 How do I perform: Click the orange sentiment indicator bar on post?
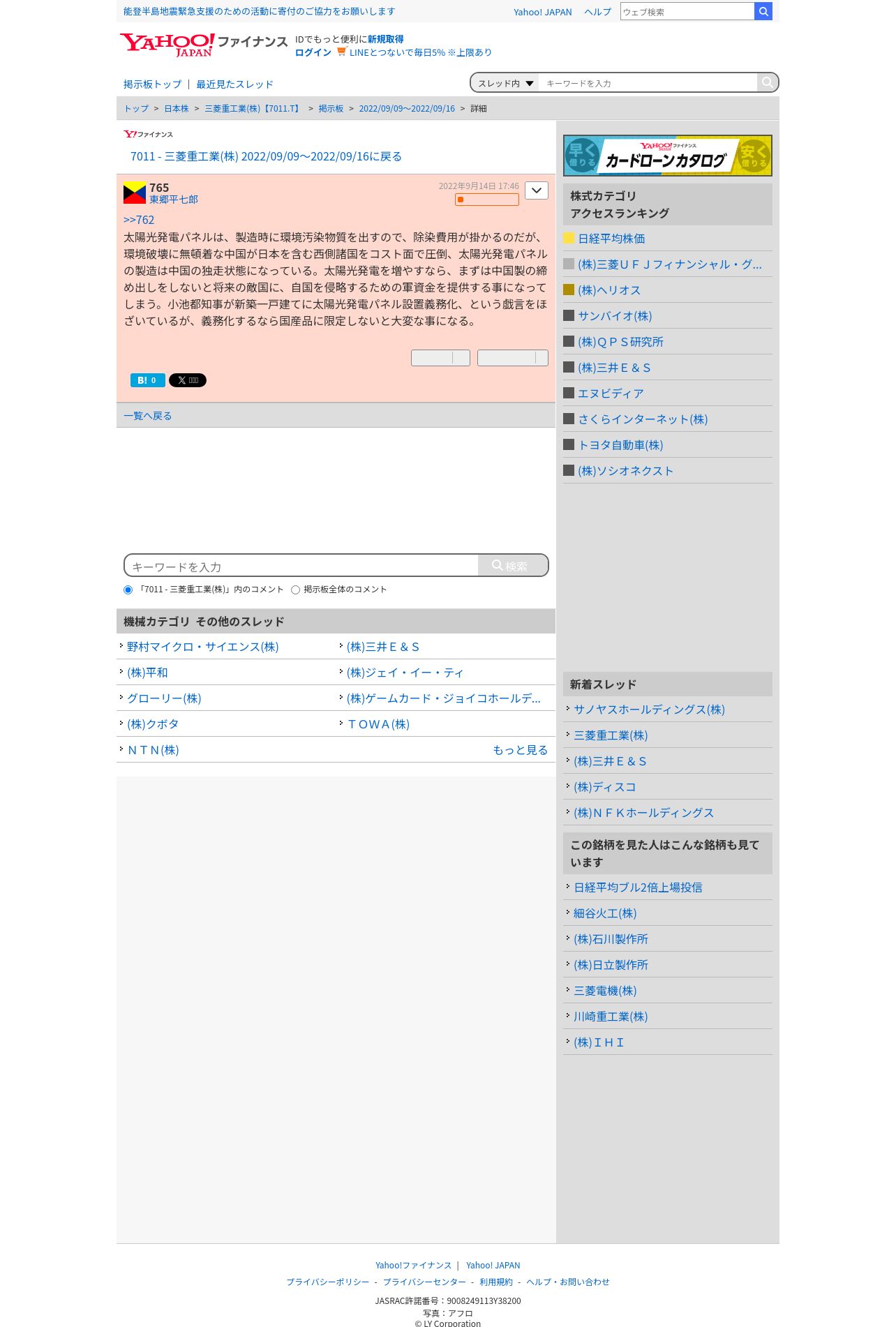coord(487,200)
